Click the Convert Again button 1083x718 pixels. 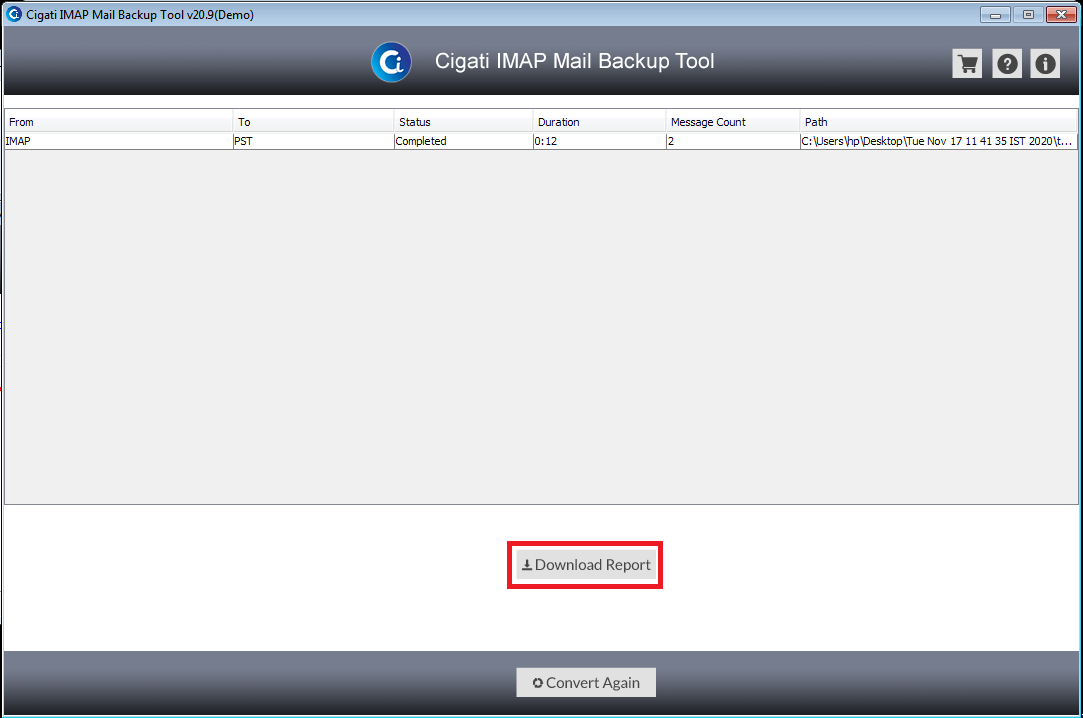coord(586,682)
